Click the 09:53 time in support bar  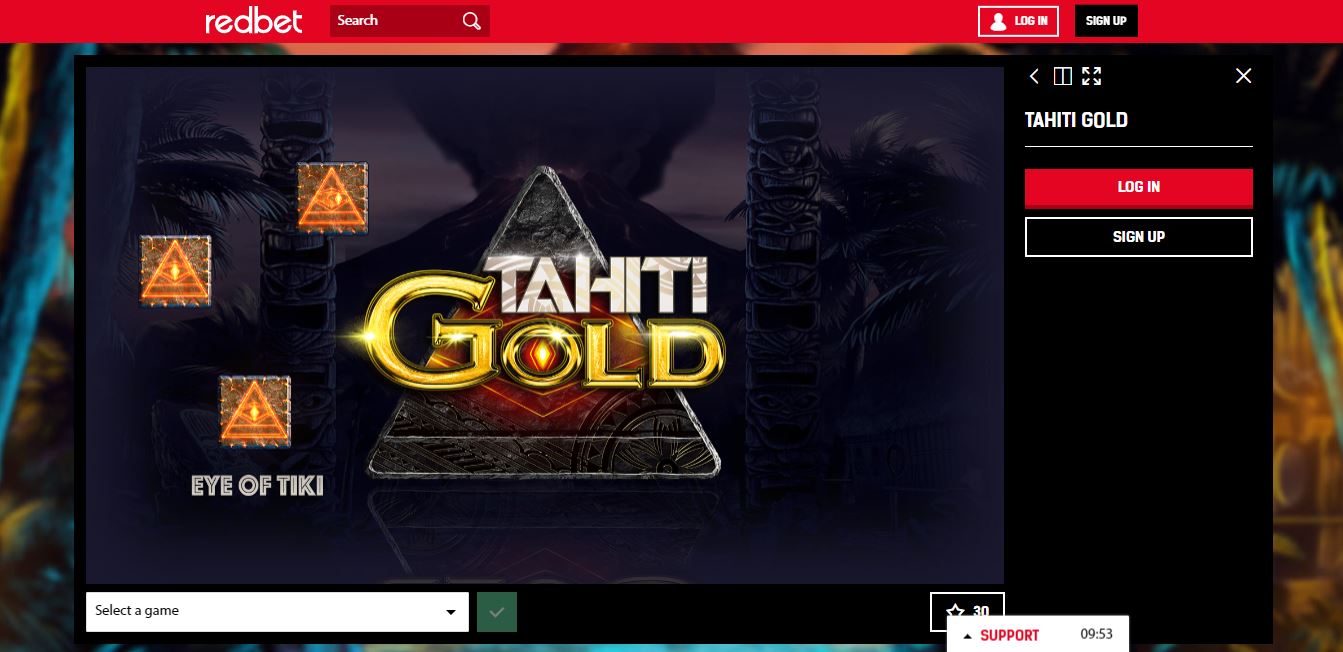(x=1096, y=635)
